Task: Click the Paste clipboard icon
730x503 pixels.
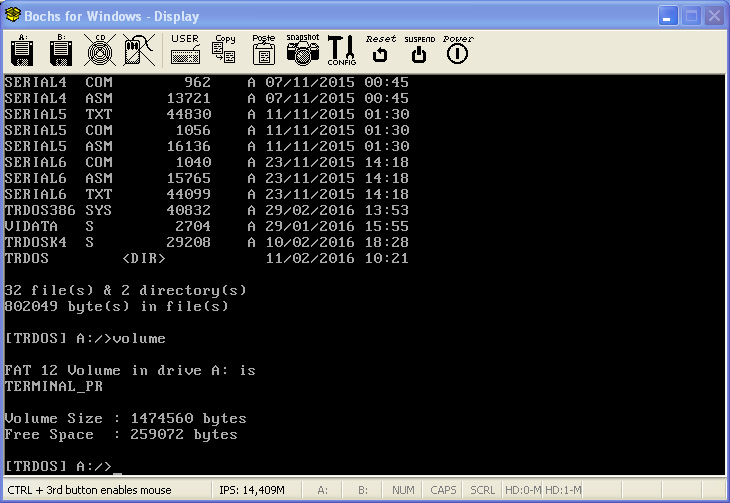Action: [263, 50]
